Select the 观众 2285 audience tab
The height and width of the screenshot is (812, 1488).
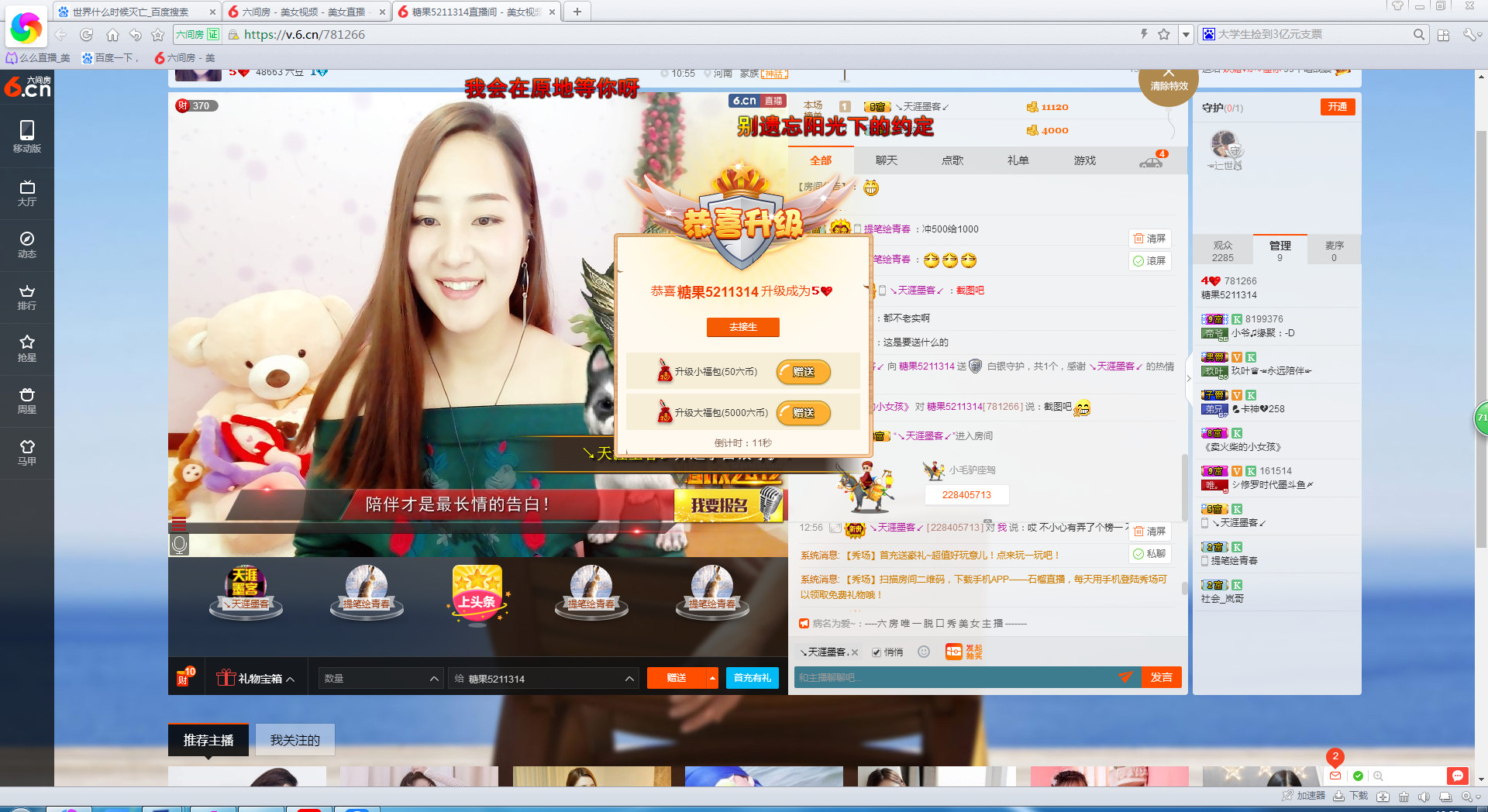coord(1223,251)
